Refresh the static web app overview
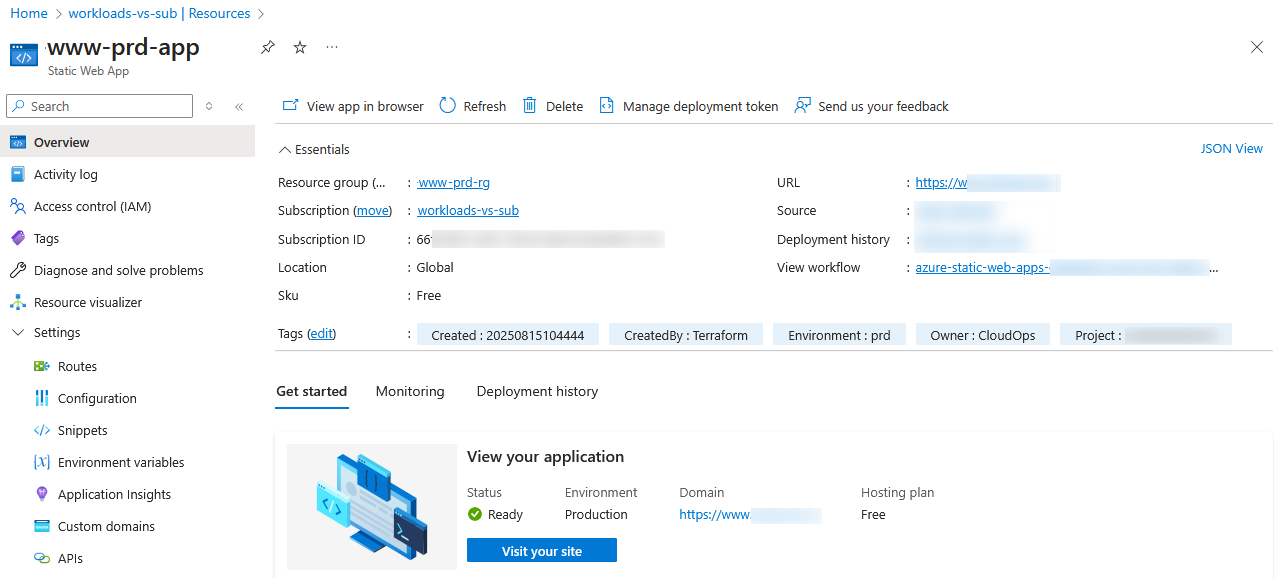1274x578 pixels. coord(471,106)
